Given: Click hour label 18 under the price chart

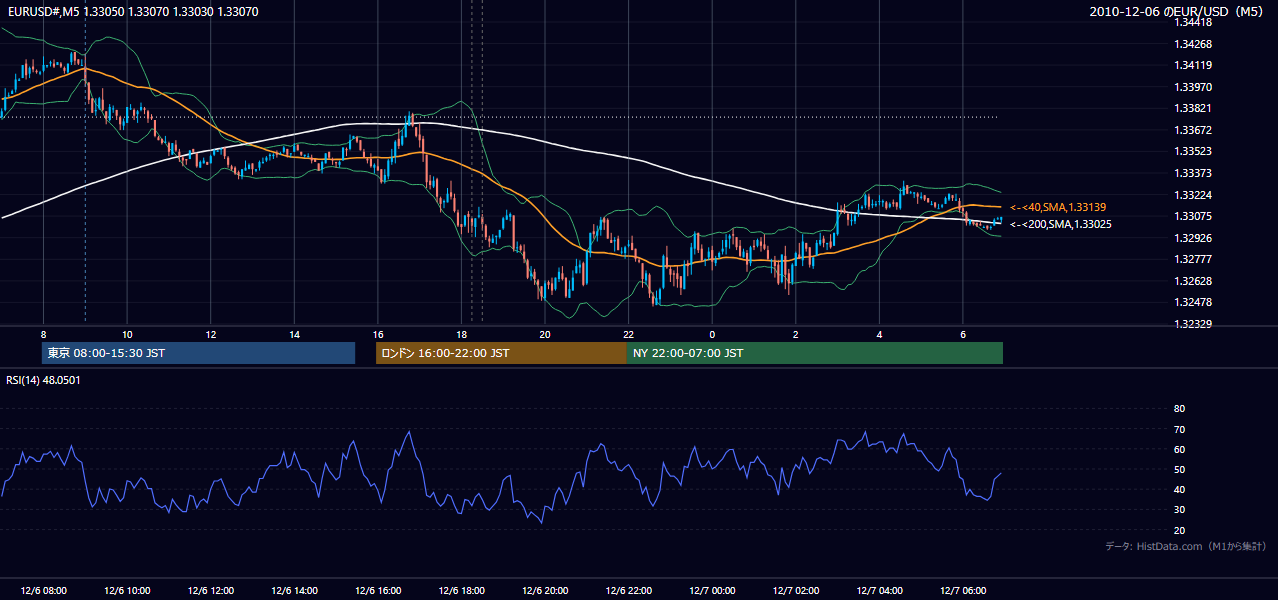Looking at the screenshot, I should tap(461, 334).
